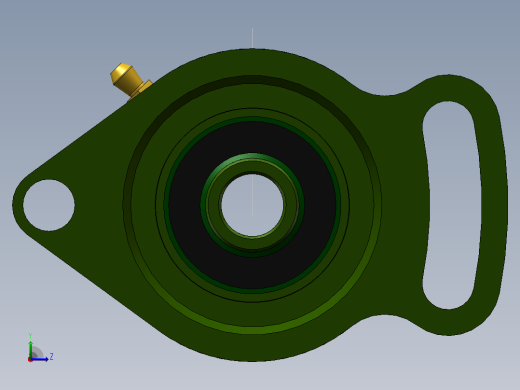Click the center shaft bore hole

pyautogui.click(x=252, y=205)
